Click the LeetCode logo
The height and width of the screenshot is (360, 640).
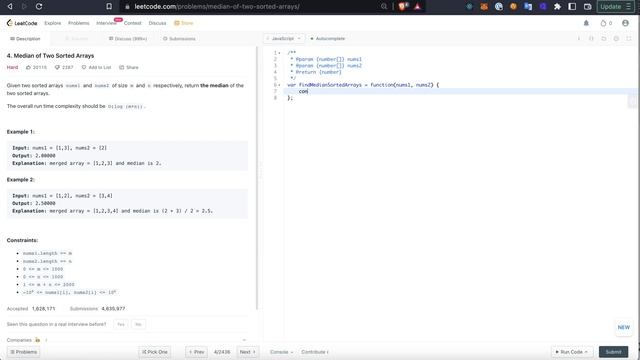pyautogui.click(x=22, y=23)
